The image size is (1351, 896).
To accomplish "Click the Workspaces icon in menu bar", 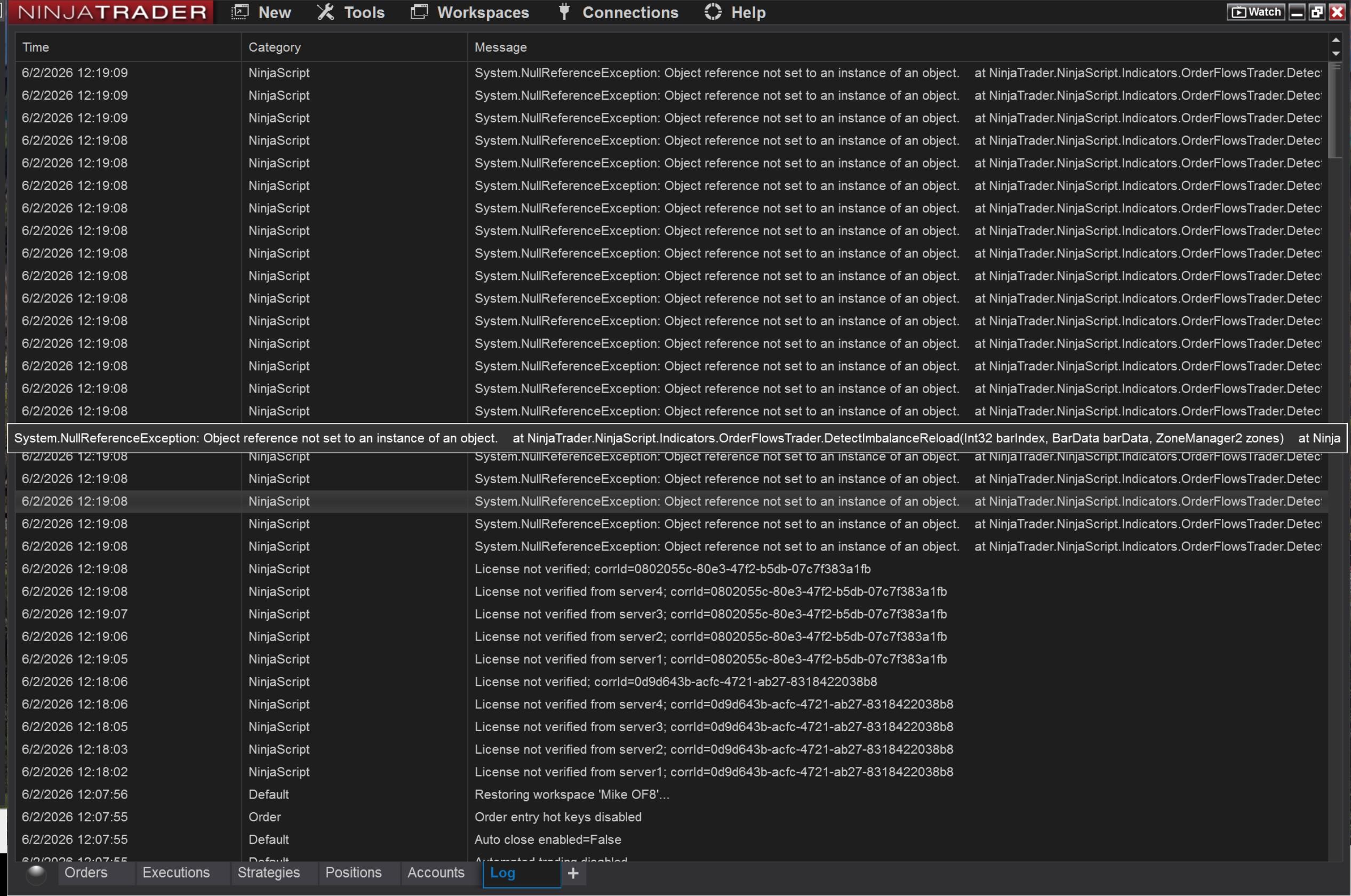I will point(419,12).
